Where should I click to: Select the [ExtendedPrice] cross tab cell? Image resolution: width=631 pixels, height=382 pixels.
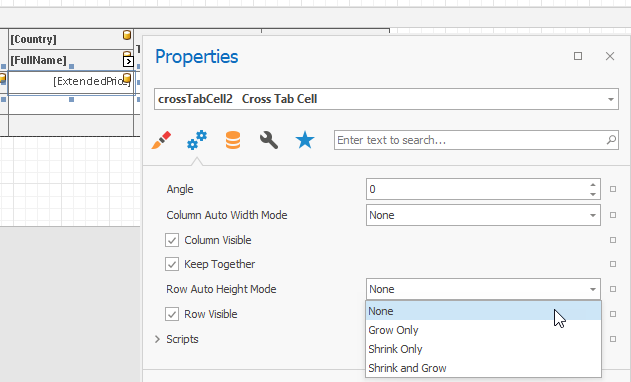tap(71, 82)
